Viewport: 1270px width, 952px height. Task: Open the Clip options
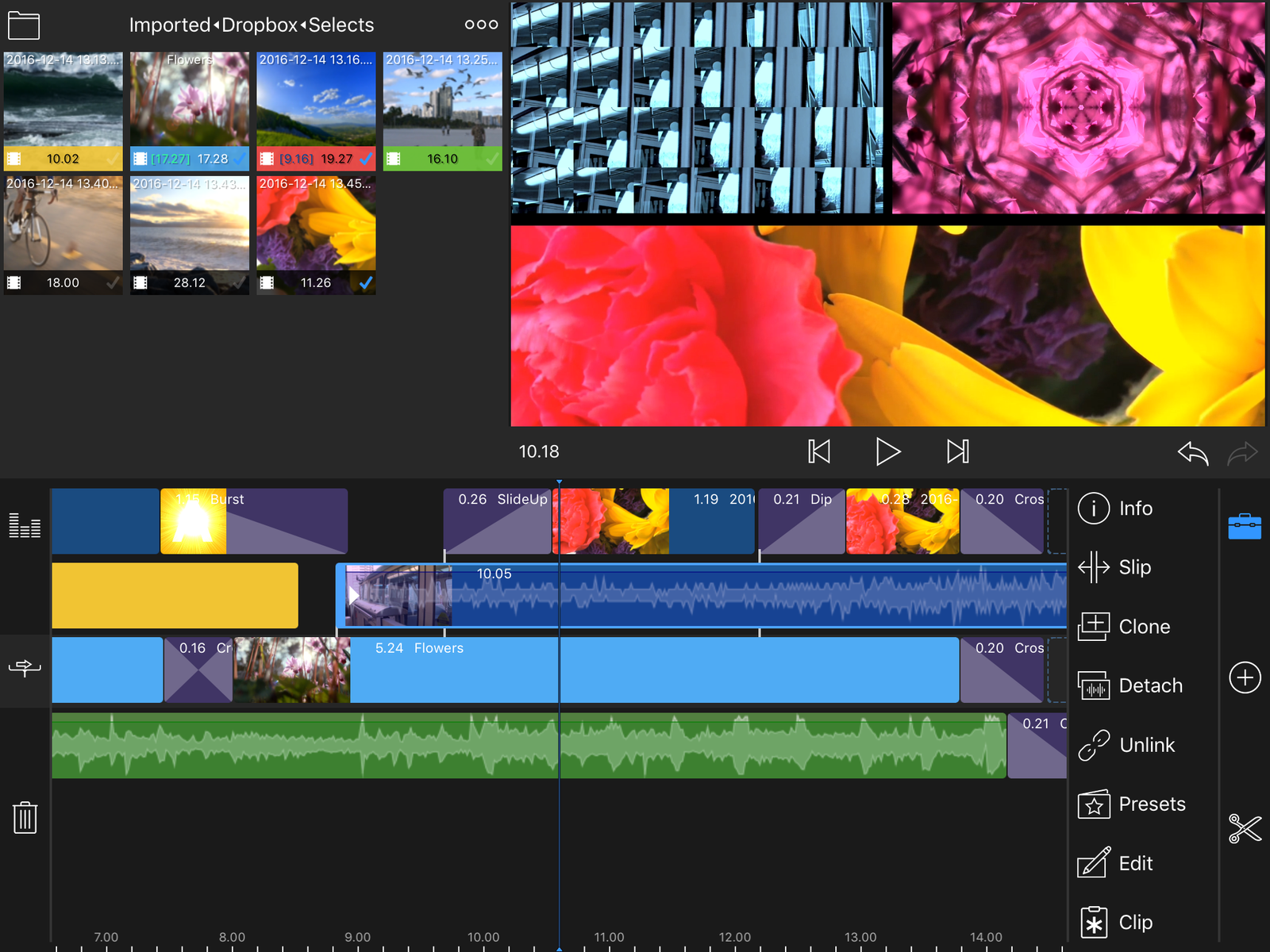point(1115,923)
